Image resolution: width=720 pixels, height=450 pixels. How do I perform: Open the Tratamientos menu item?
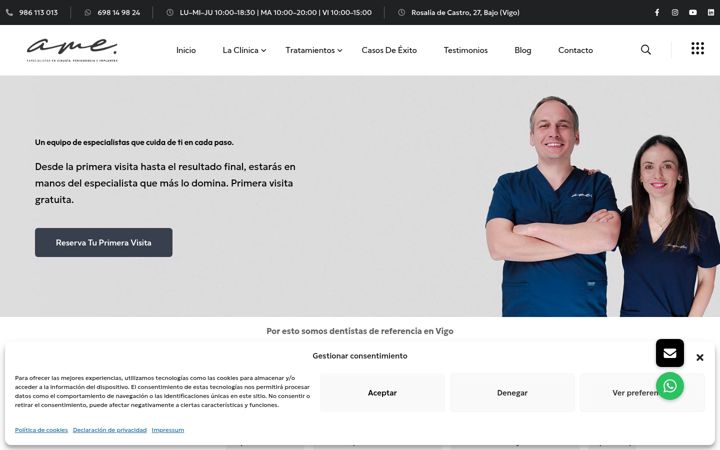310,50
